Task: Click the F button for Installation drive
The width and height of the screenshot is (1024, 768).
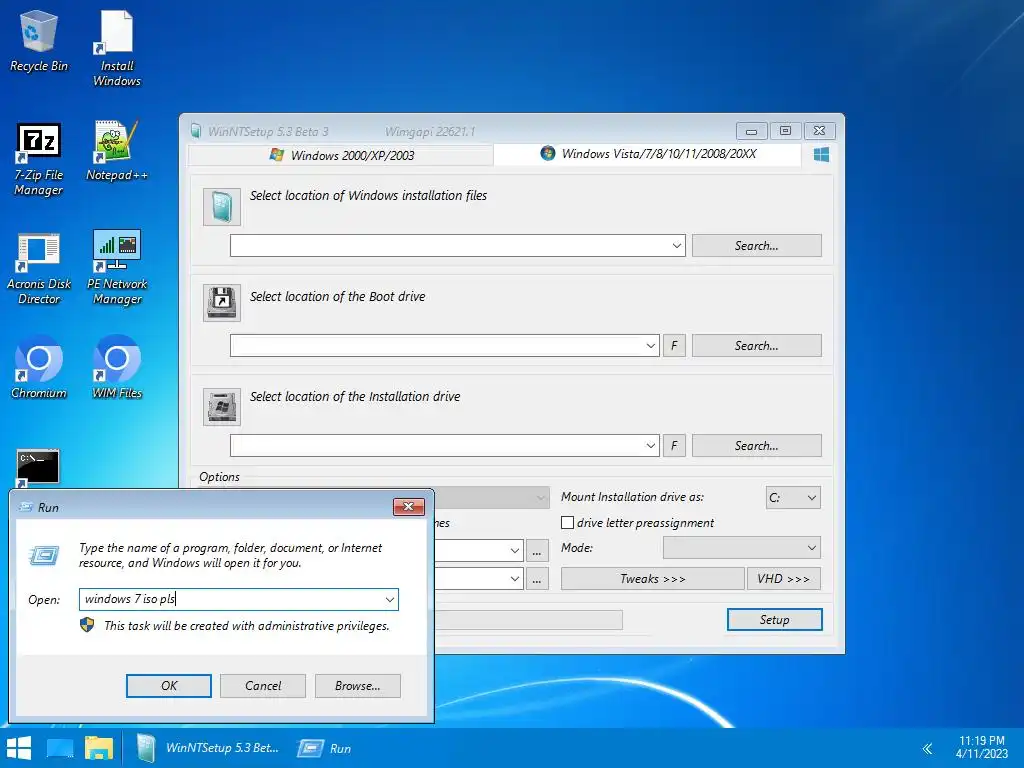Action: (674, 445)
